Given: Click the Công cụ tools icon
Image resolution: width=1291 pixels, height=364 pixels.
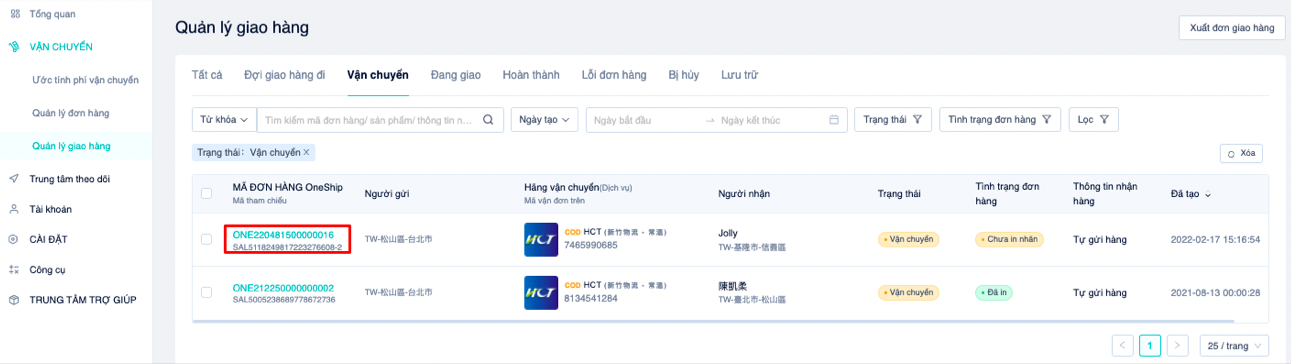Looking at the screenshot, I should pyautogui.click(x=13, y=269).
